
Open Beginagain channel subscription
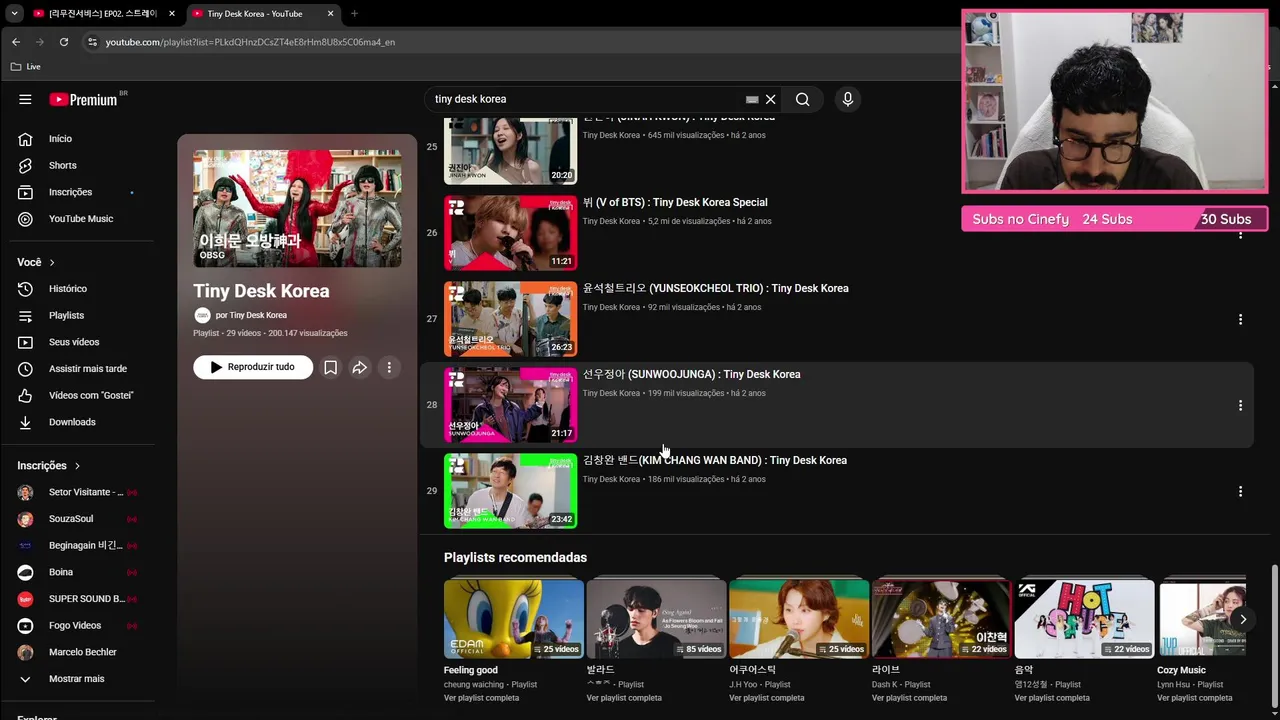[78, 546]
